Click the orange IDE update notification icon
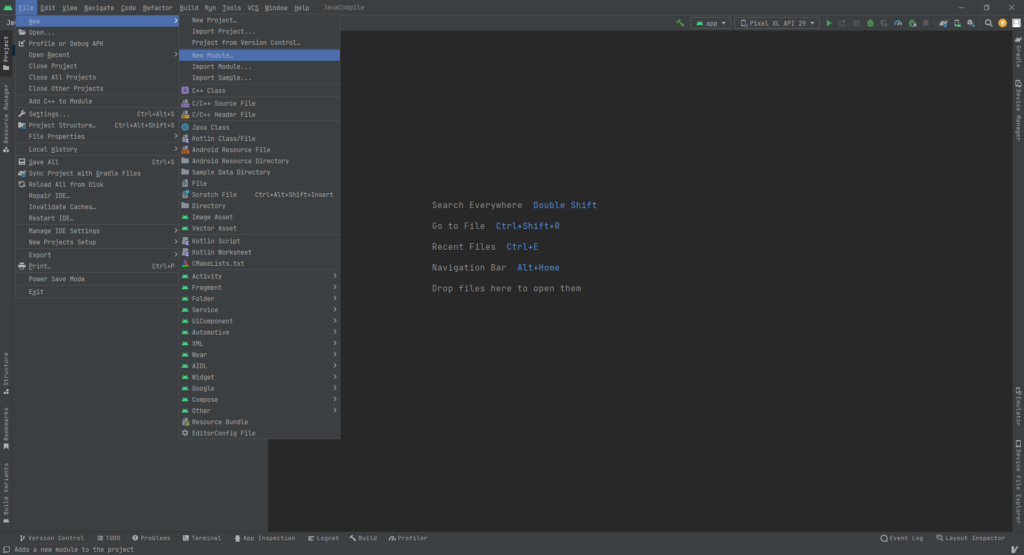The width and height of the screenshot is (1024, 555). [1002, 23]
